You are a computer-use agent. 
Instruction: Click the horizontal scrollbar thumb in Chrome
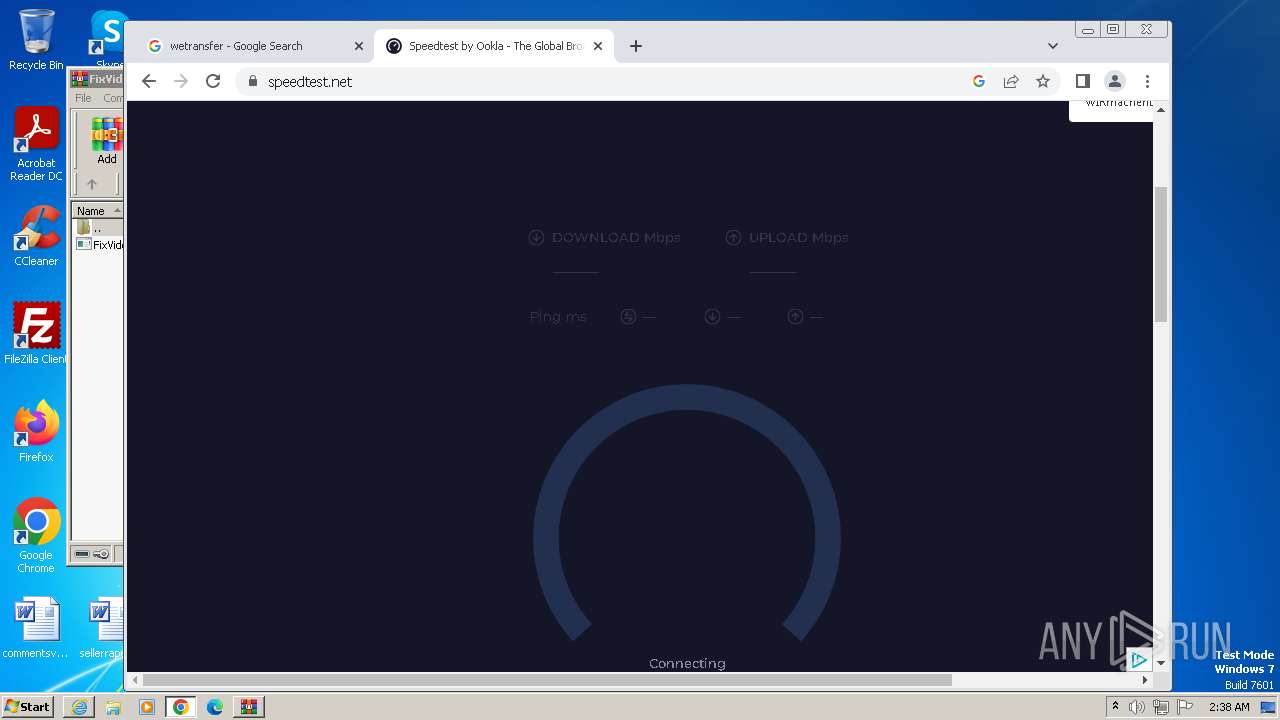pyautogui.click(x=548, y=680)
